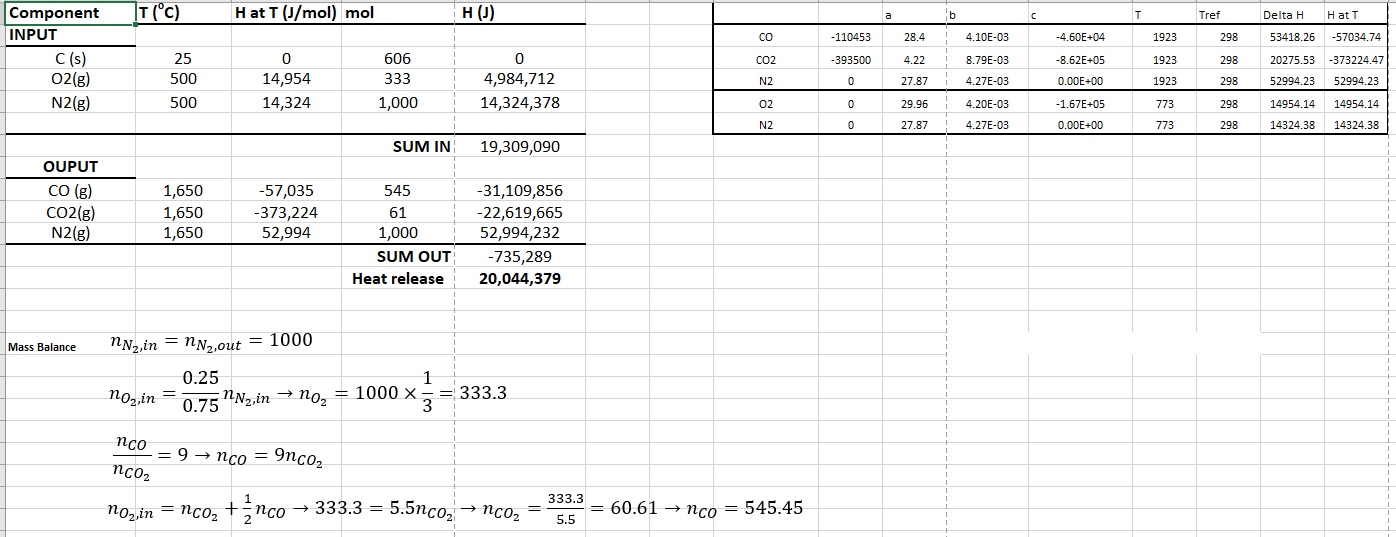Select the "Component" header cell
The height and width of the screenshot is (537, 1396).
click(70, 13)
